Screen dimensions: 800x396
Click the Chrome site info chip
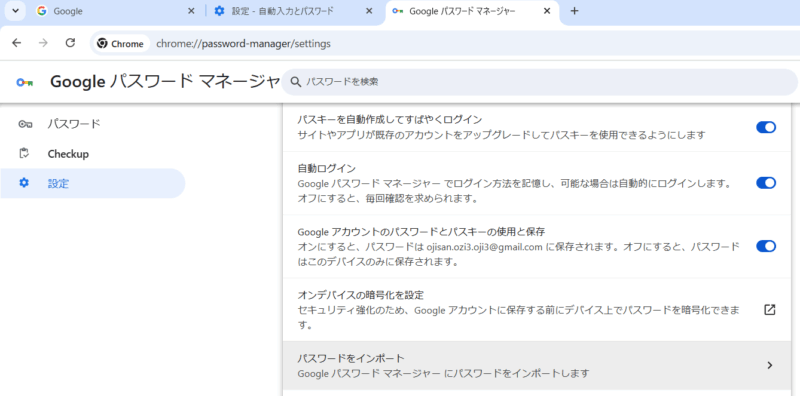coord(120,44)
